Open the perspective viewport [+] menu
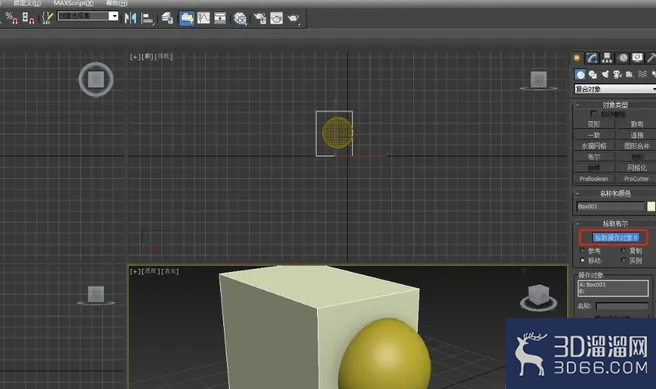656x389 pixels. click(135, 271)
